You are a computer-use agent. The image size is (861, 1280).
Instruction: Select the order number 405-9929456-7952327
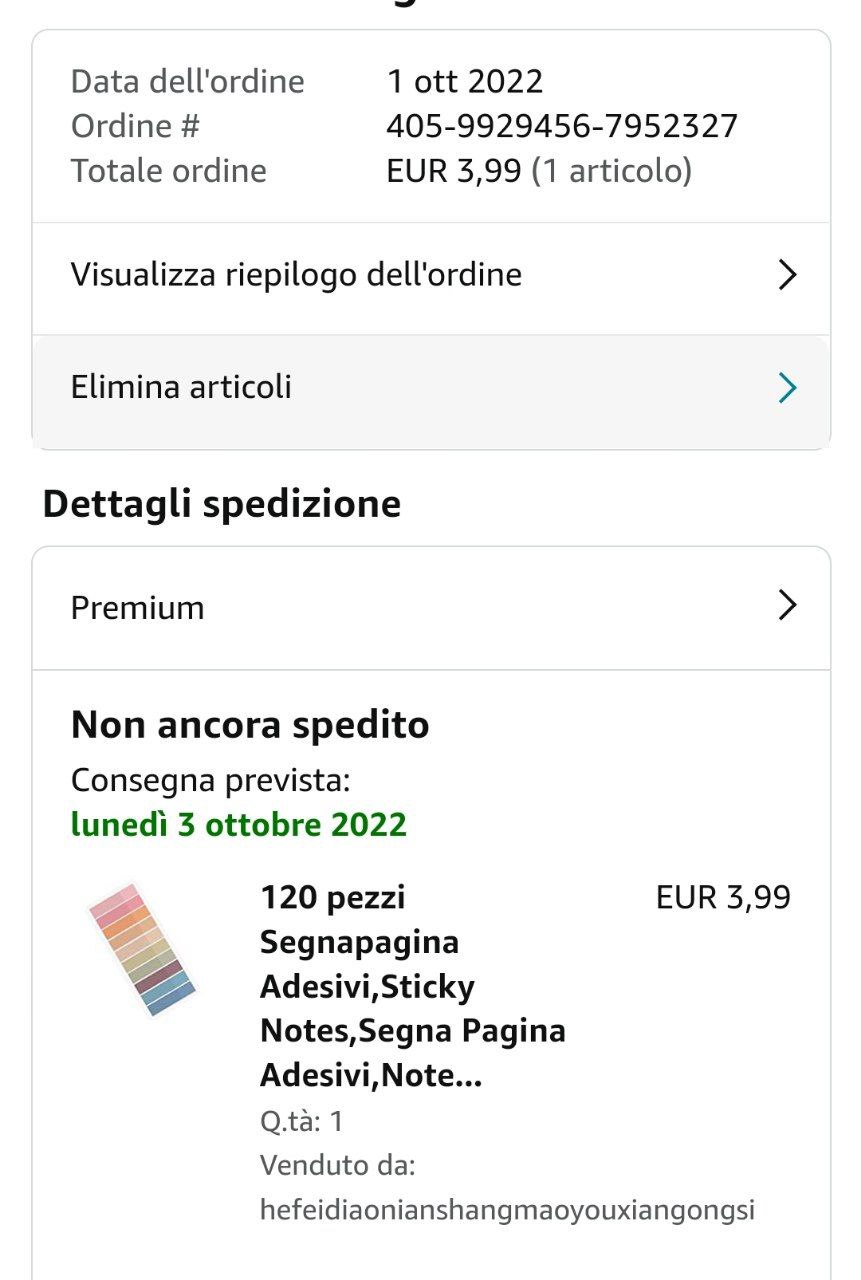(x=562, y=126)
